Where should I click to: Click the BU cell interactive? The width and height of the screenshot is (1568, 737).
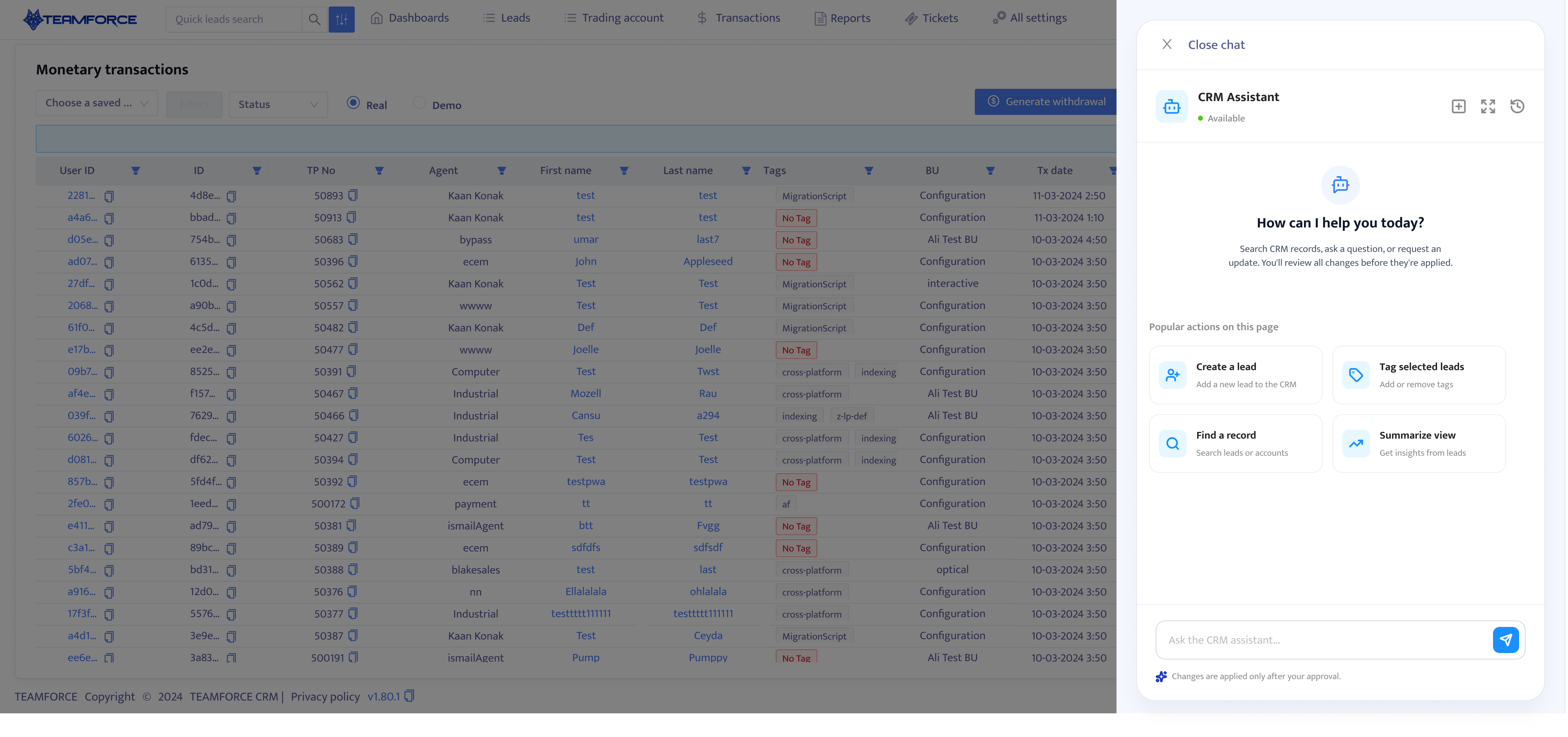(953, 284)
